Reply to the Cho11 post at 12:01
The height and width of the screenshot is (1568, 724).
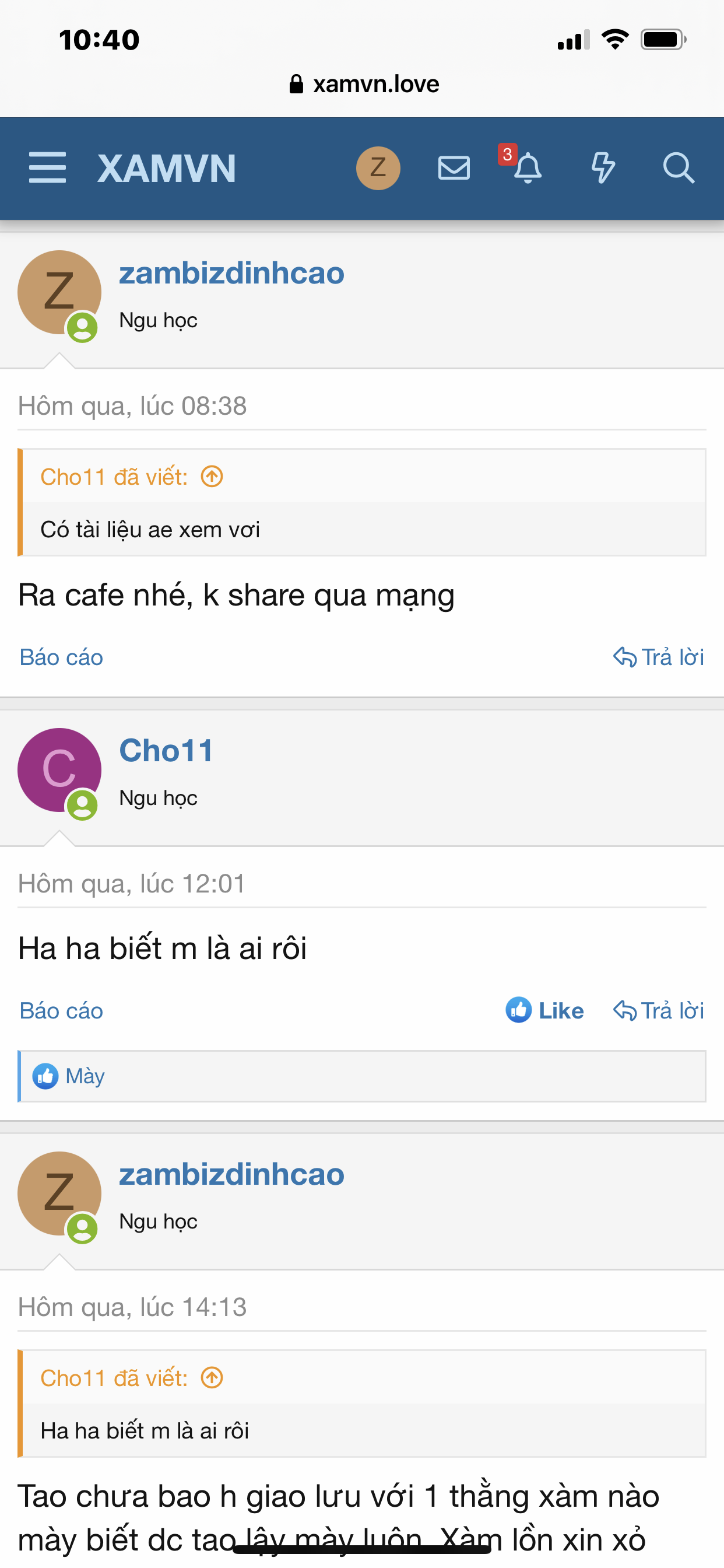[x=658, y=1010]
